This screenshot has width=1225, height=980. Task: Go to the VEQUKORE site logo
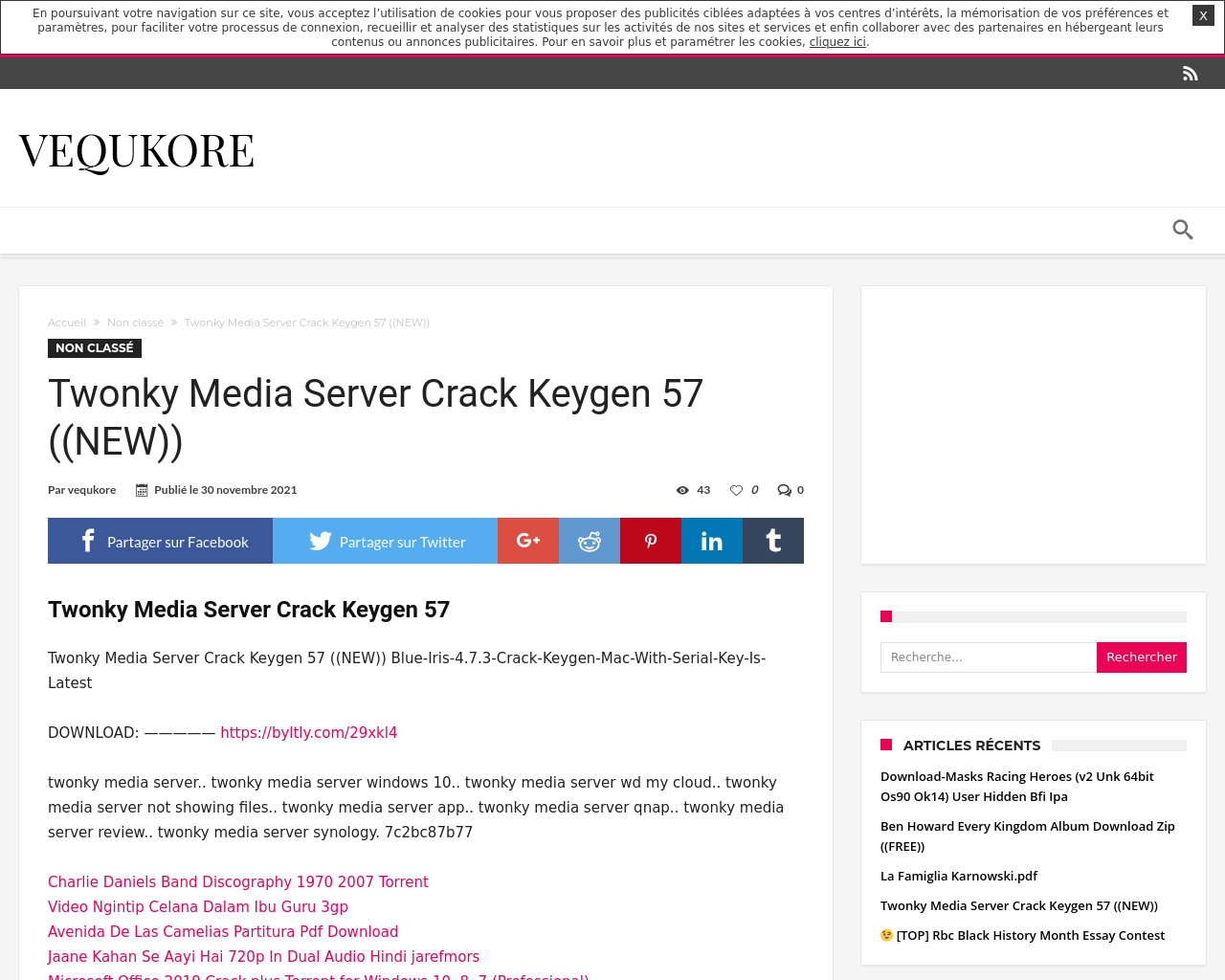pos(137,150)
